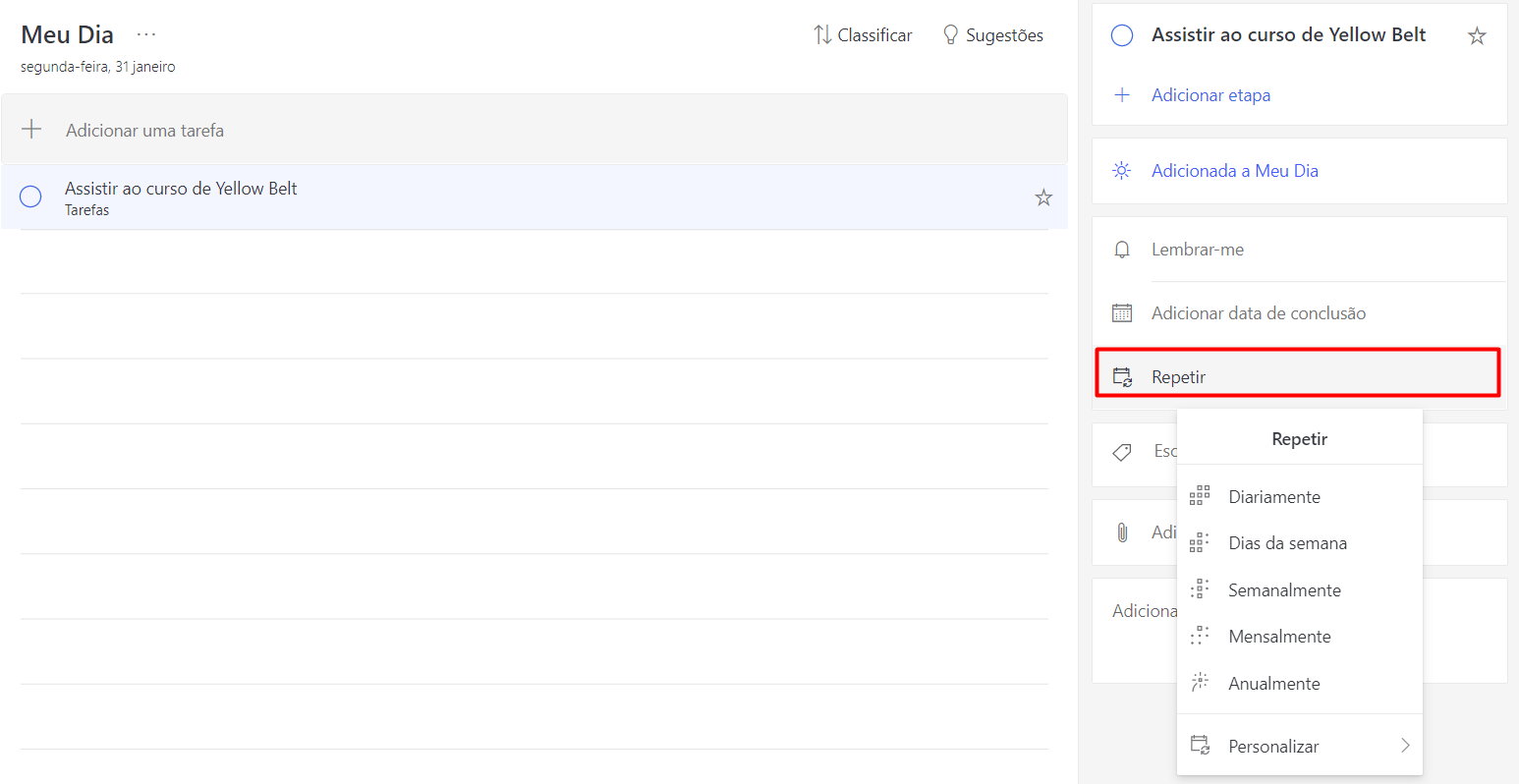Click the sun icon for Meu Dia
Image resolution: width=1519 pixels, height=784 pixels.
click(x=1122, y=171)
